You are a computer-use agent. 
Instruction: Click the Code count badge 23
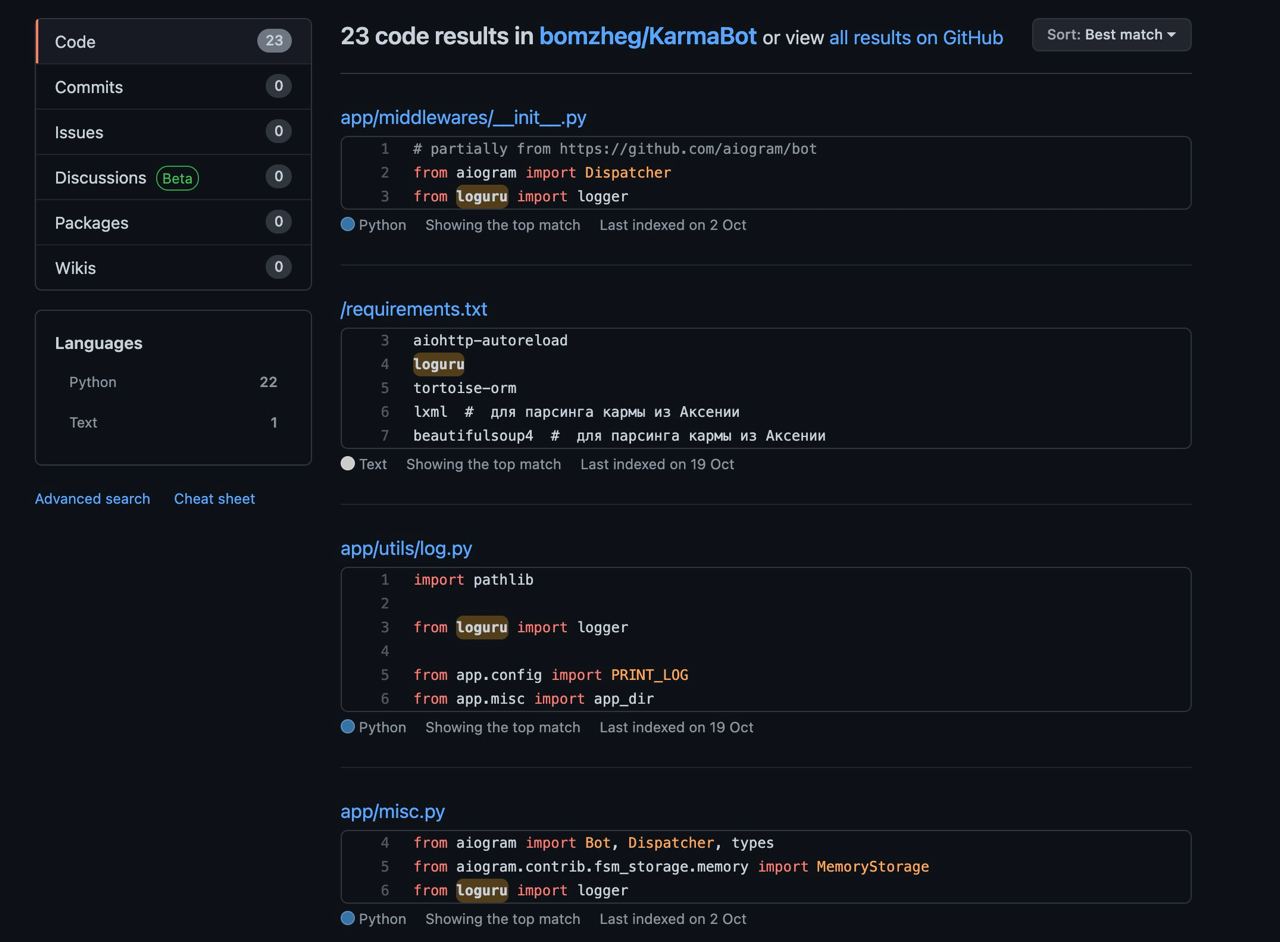[x=274, y=41]
